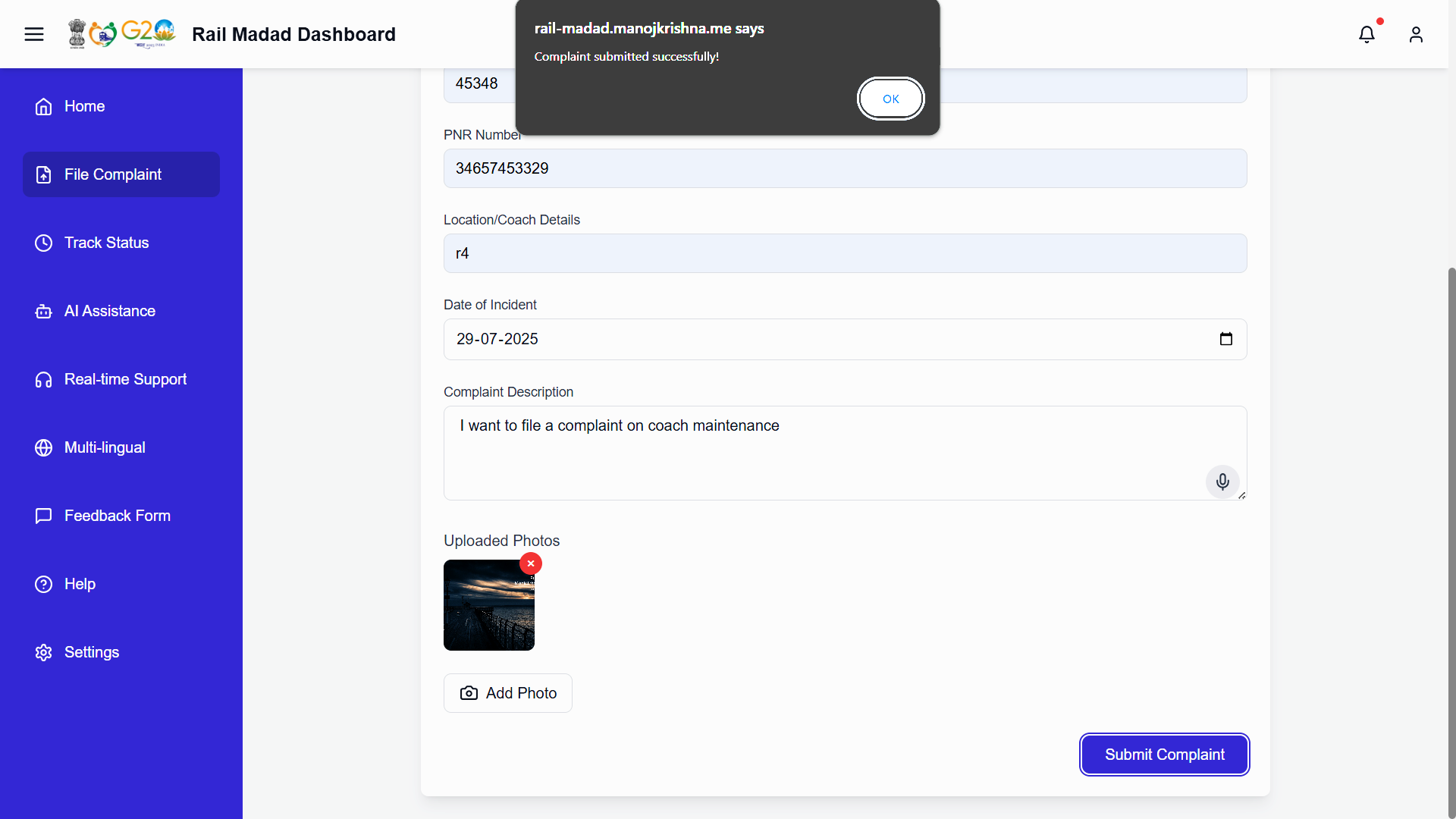Click the uploaded sunset photo thumbnail

[x=489, y=605]
